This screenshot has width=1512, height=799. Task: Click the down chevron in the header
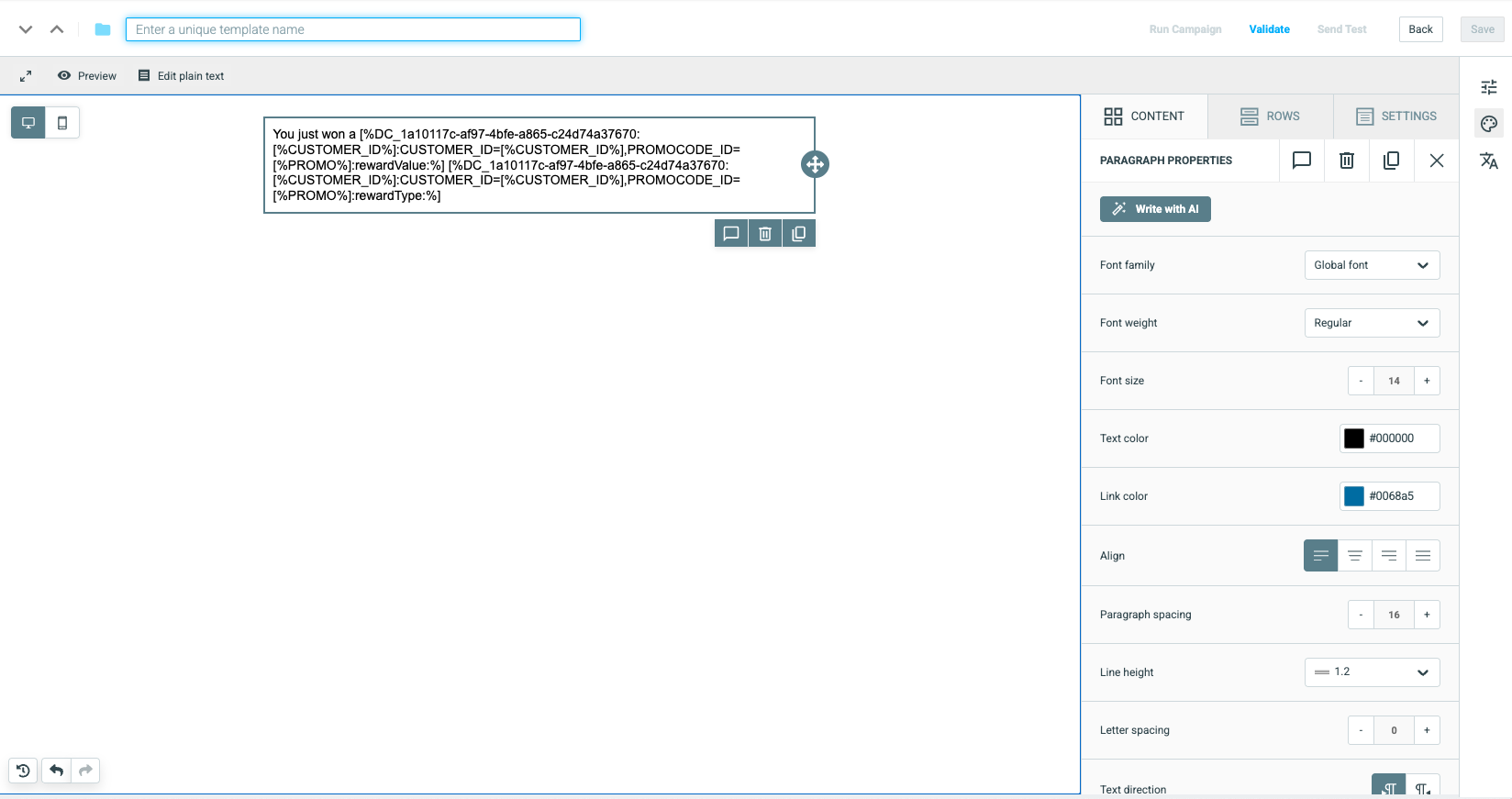coord(26,29)
